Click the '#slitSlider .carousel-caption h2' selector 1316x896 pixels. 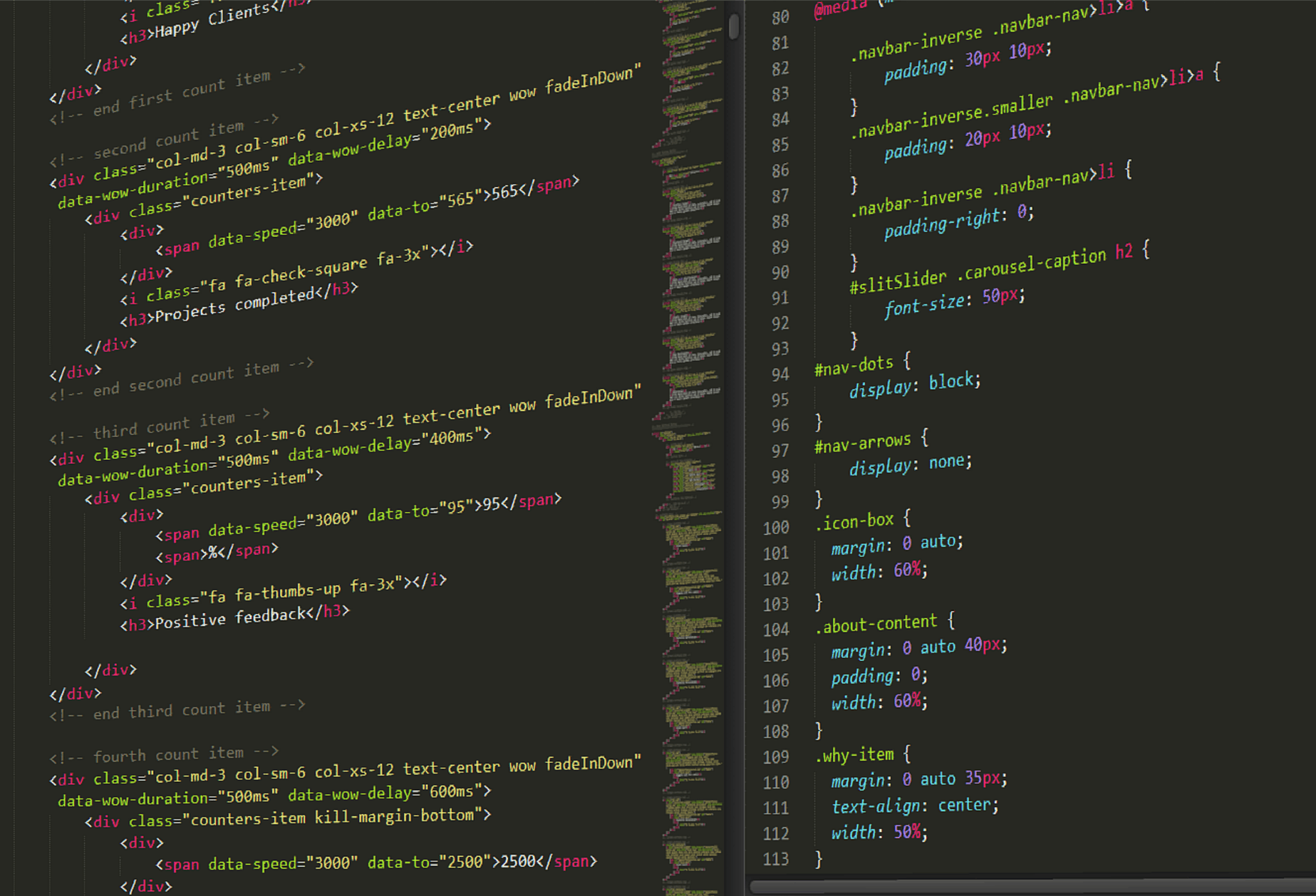[990, 269]
